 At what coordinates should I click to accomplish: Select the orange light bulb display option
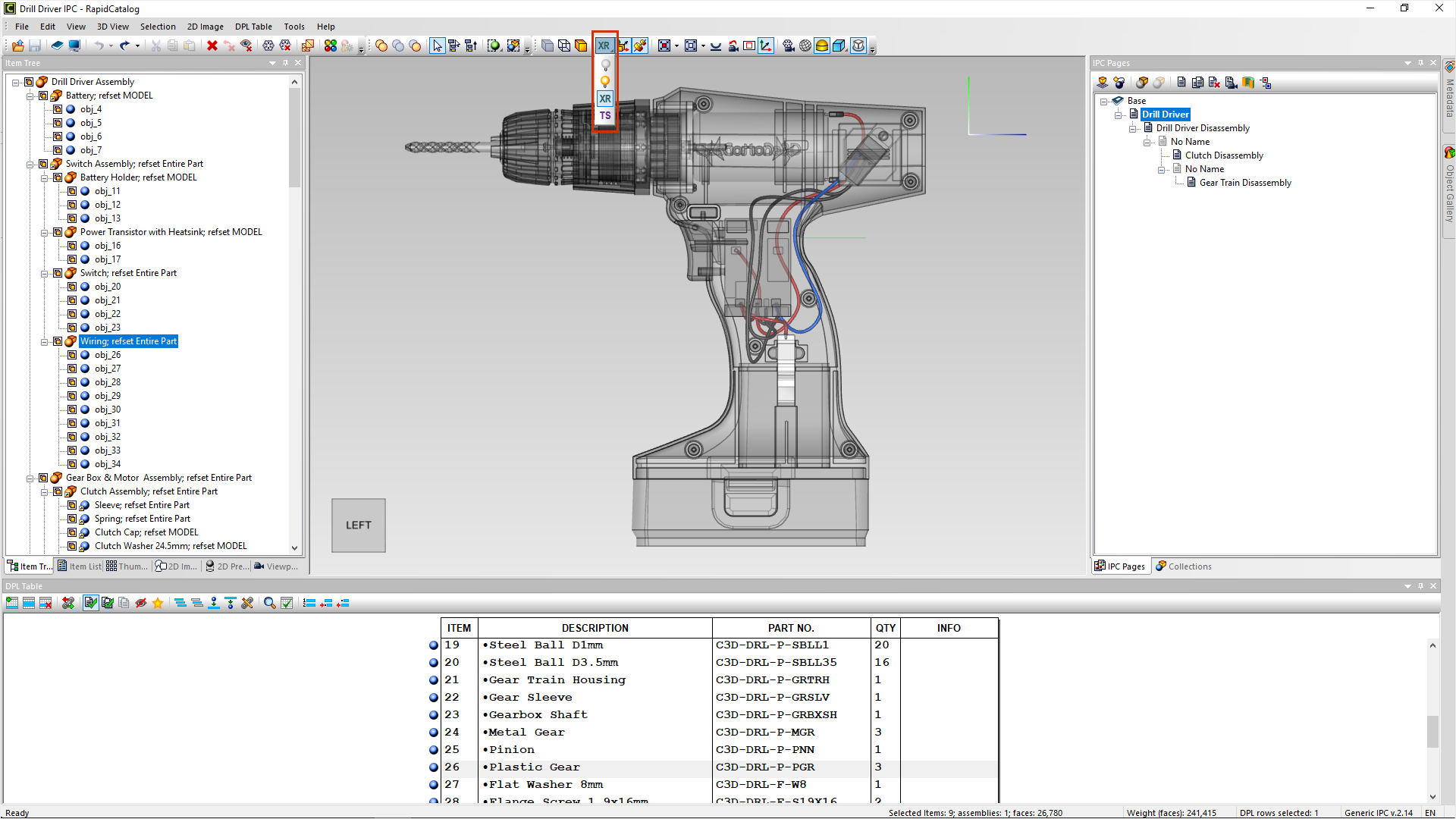(605, 82)
